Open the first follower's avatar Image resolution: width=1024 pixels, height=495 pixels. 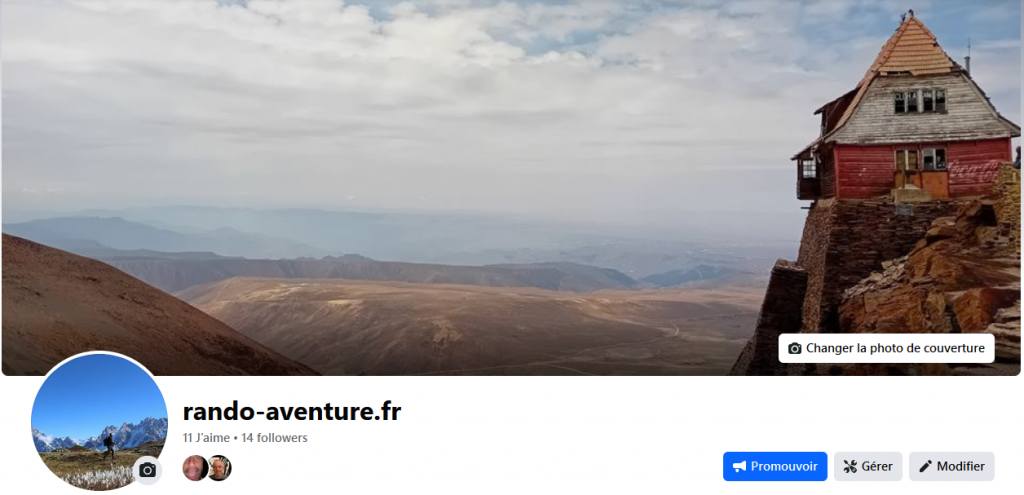tap(195, 468)
